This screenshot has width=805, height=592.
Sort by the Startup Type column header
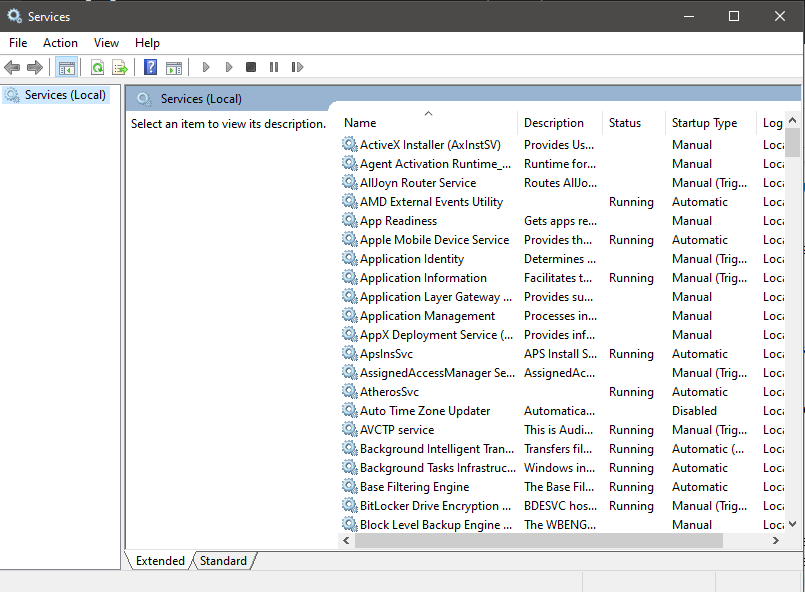tap(711, 123)
